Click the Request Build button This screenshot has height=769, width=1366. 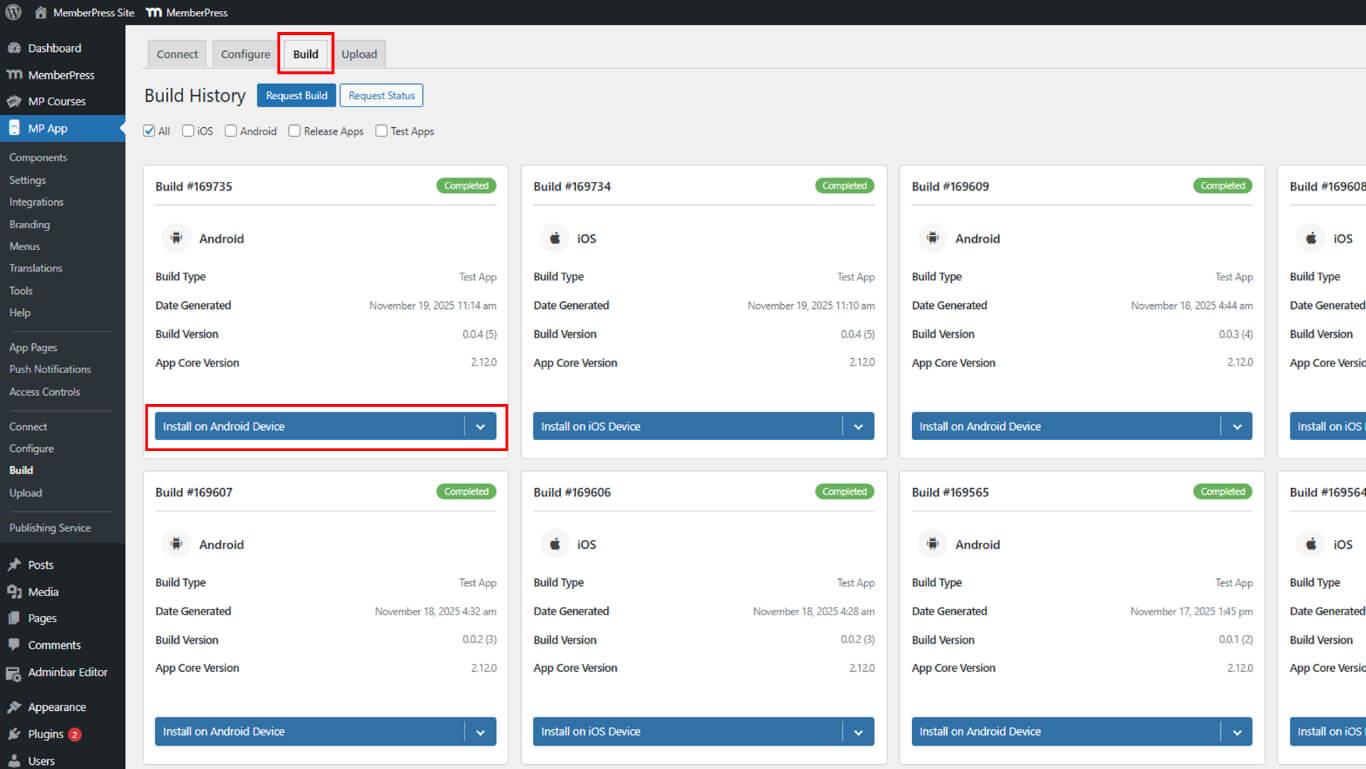pos(296,95)
